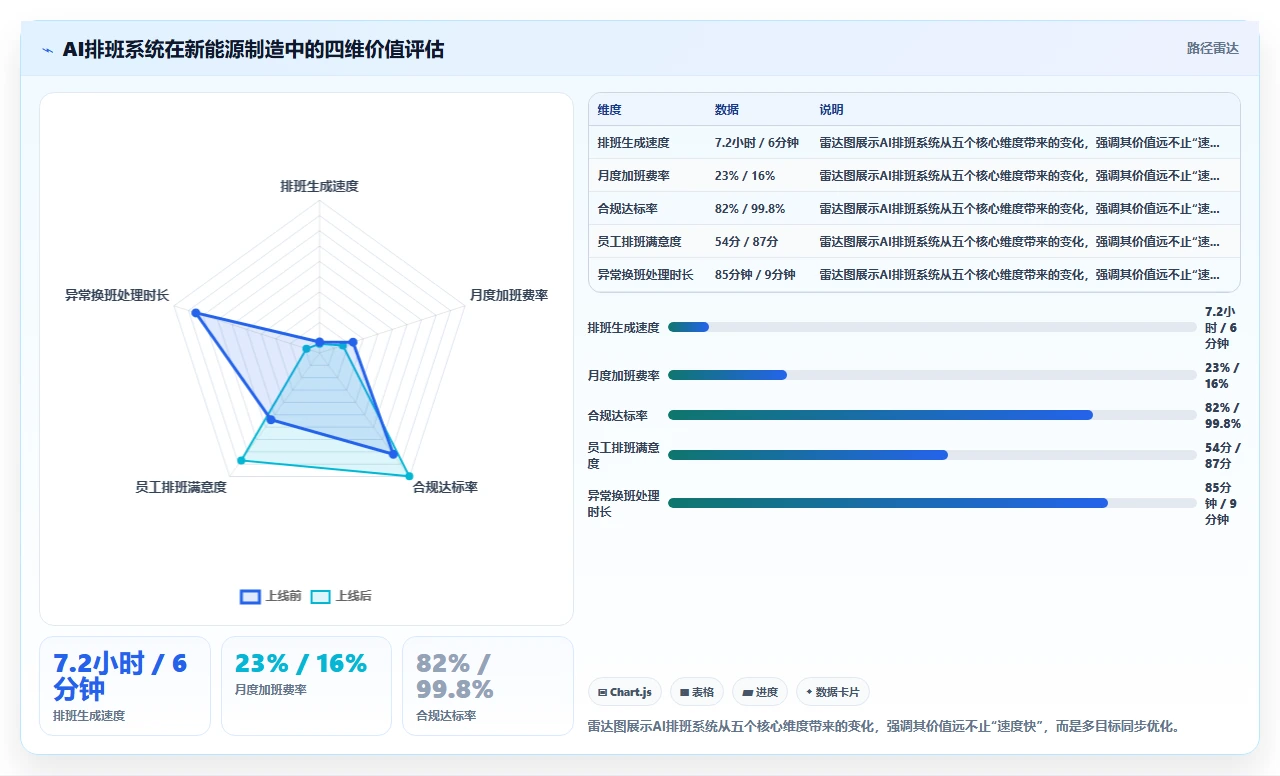The width and height of the screenshot is (1280, 776).
Task: Open the 82% / 99.8% data card
Action: (487, 686)
